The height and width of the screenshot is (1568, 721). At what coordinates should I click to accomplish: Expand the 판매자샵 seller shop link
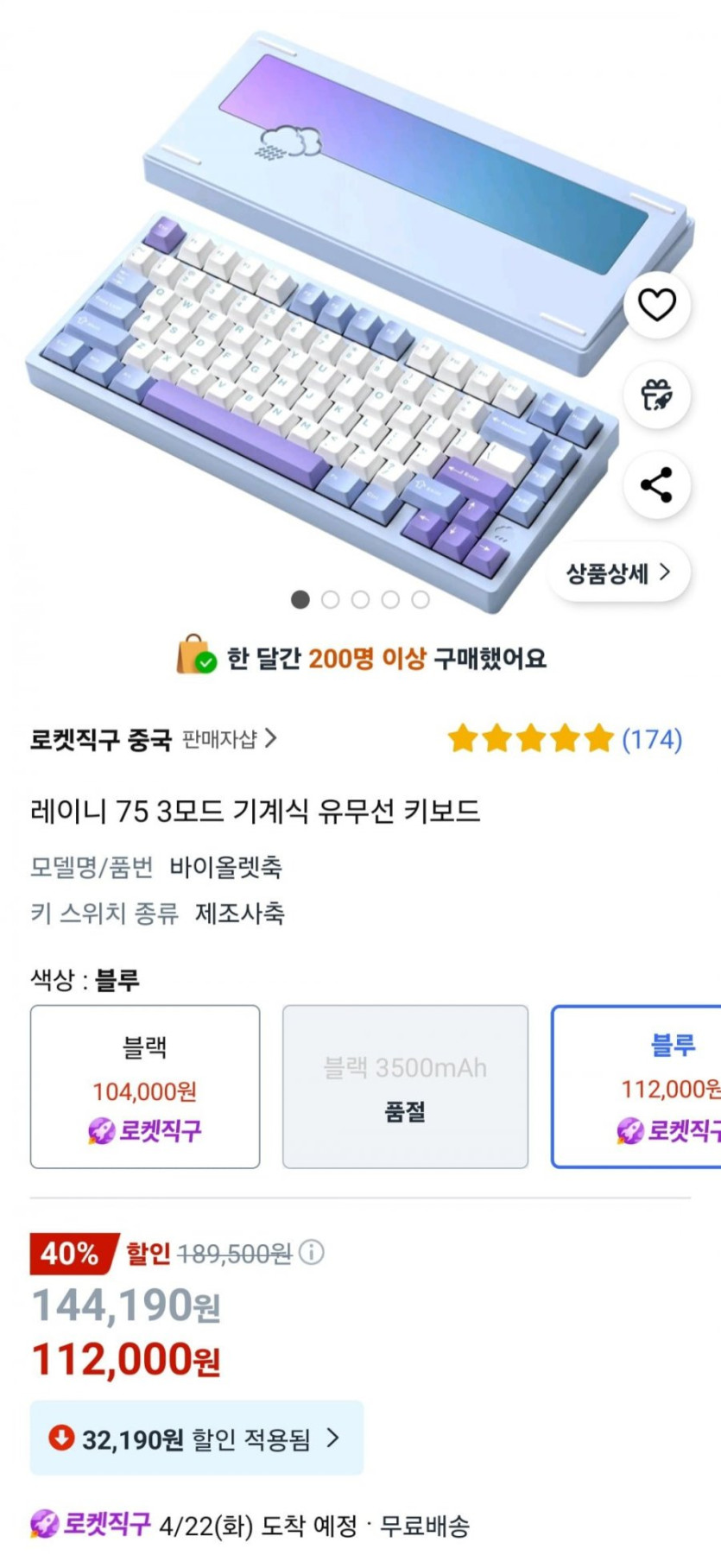229,739
